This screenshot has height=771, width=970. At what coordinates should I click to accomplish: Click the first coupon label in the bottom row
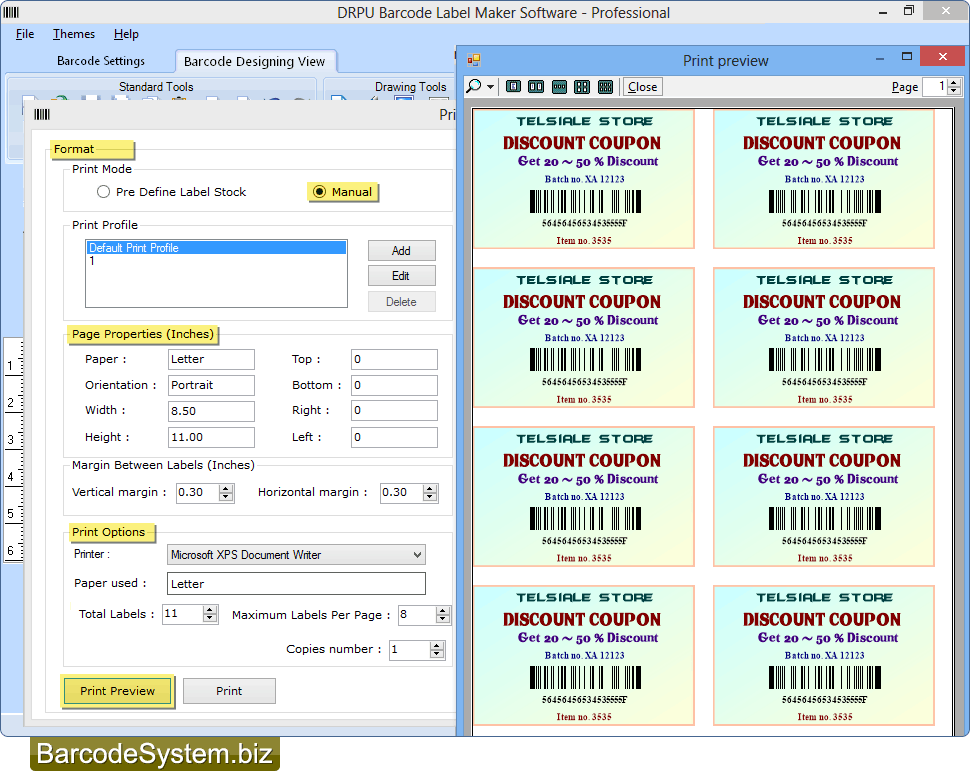pyautogui.click(x=584, y=655)
